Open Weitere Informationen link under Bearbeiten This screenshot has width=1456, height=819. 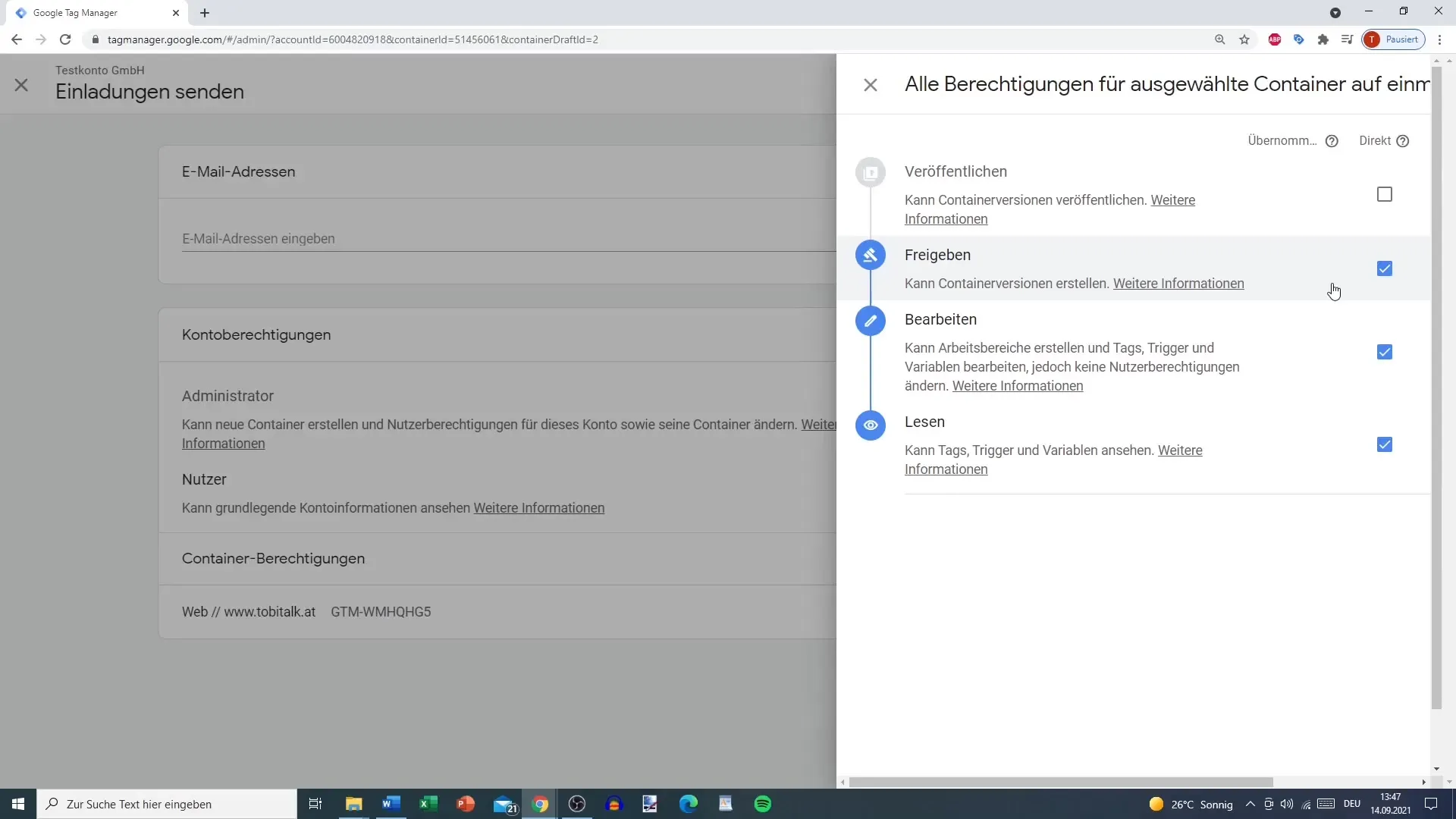pyautogui.click(x=1018, y=386)
